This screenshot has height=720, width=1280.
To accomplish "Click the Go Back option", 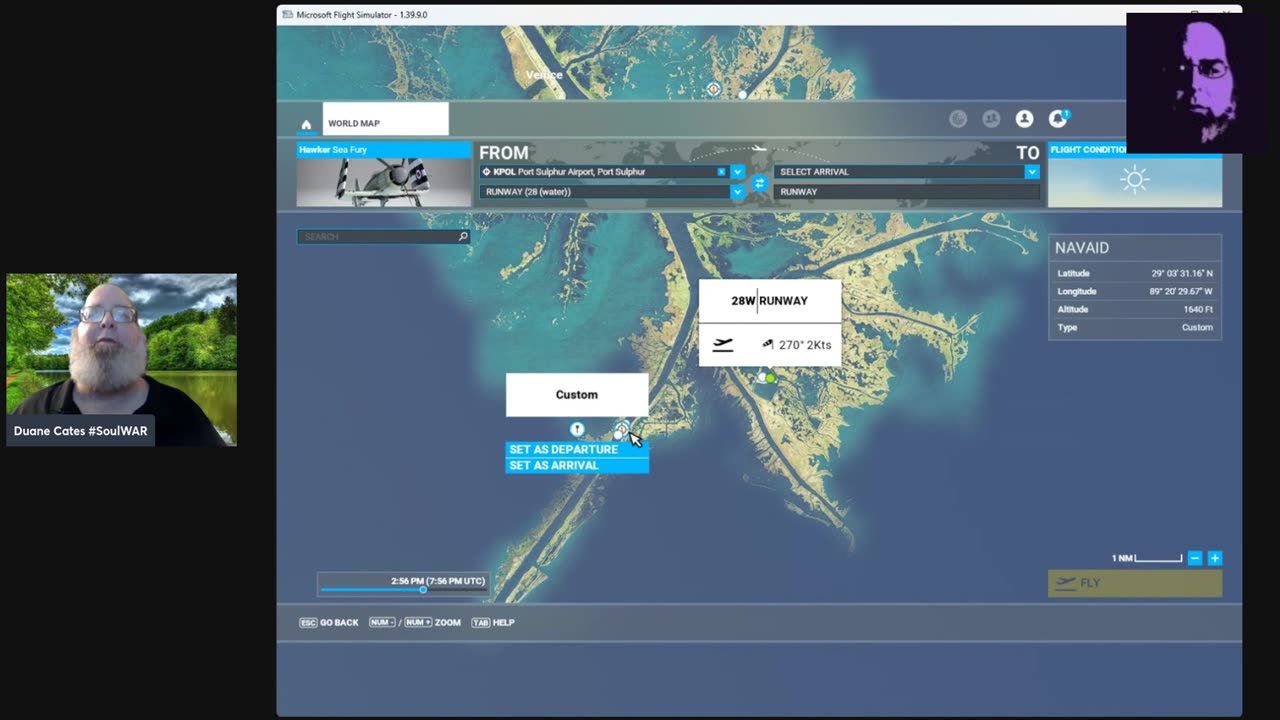I will [329, 623].
